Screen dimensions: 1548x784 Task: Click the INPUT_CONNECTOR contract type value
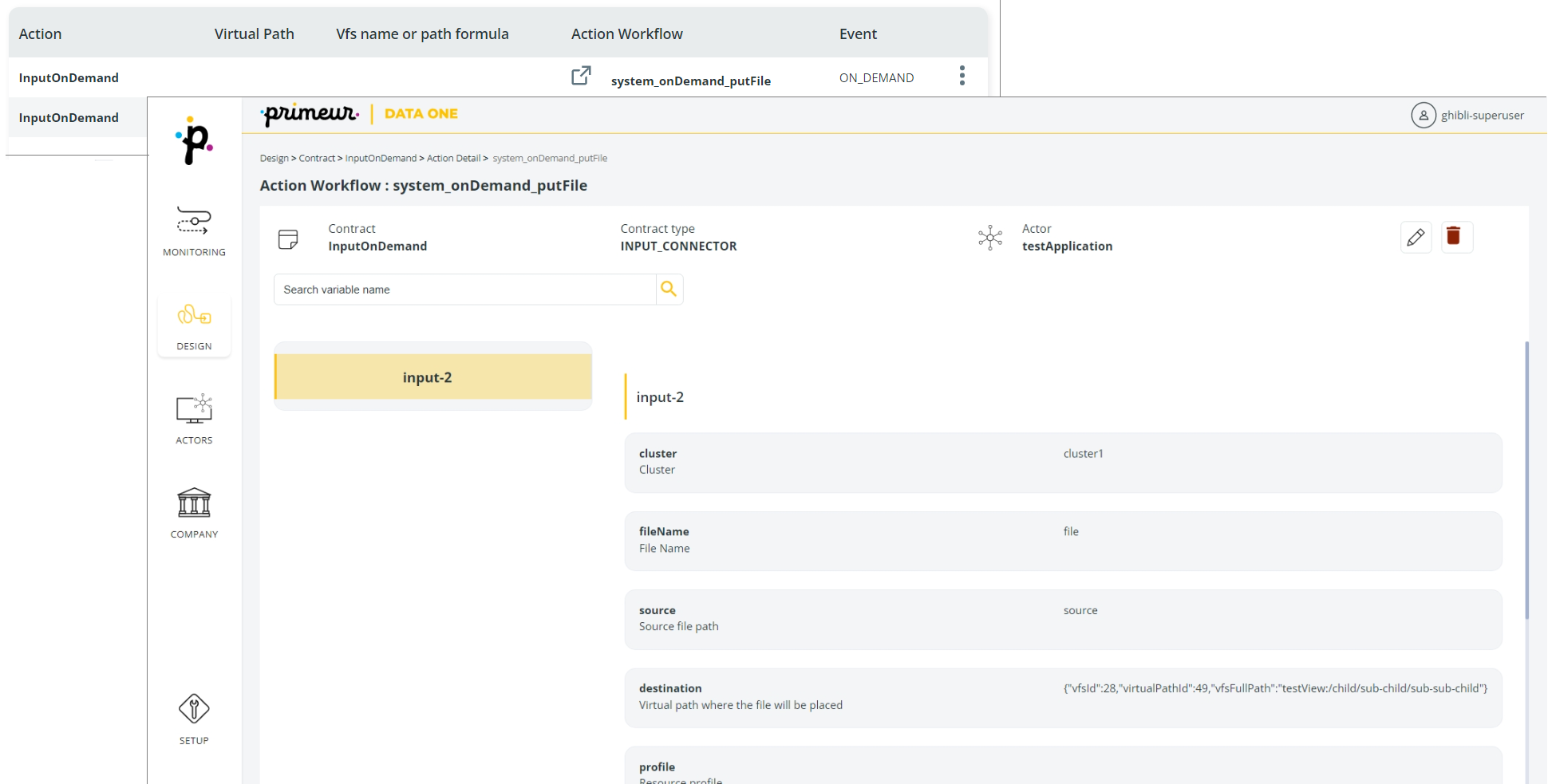click(678, 246)
